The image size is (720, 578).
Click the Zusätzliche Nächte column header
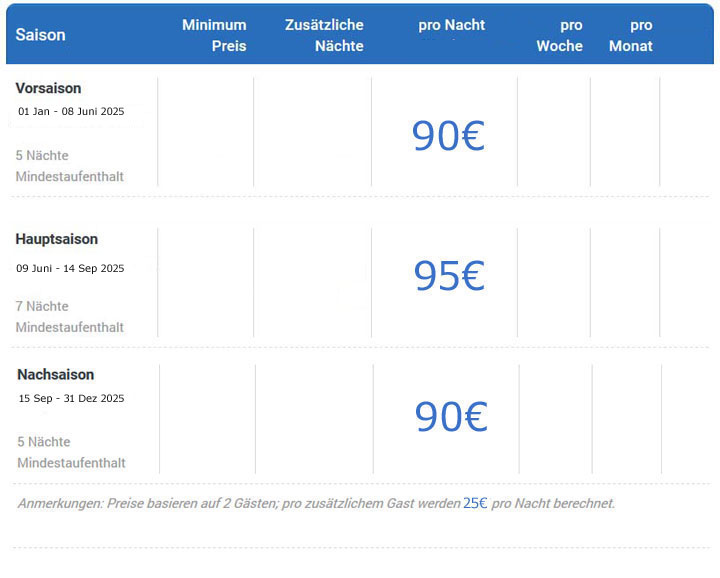324,35
